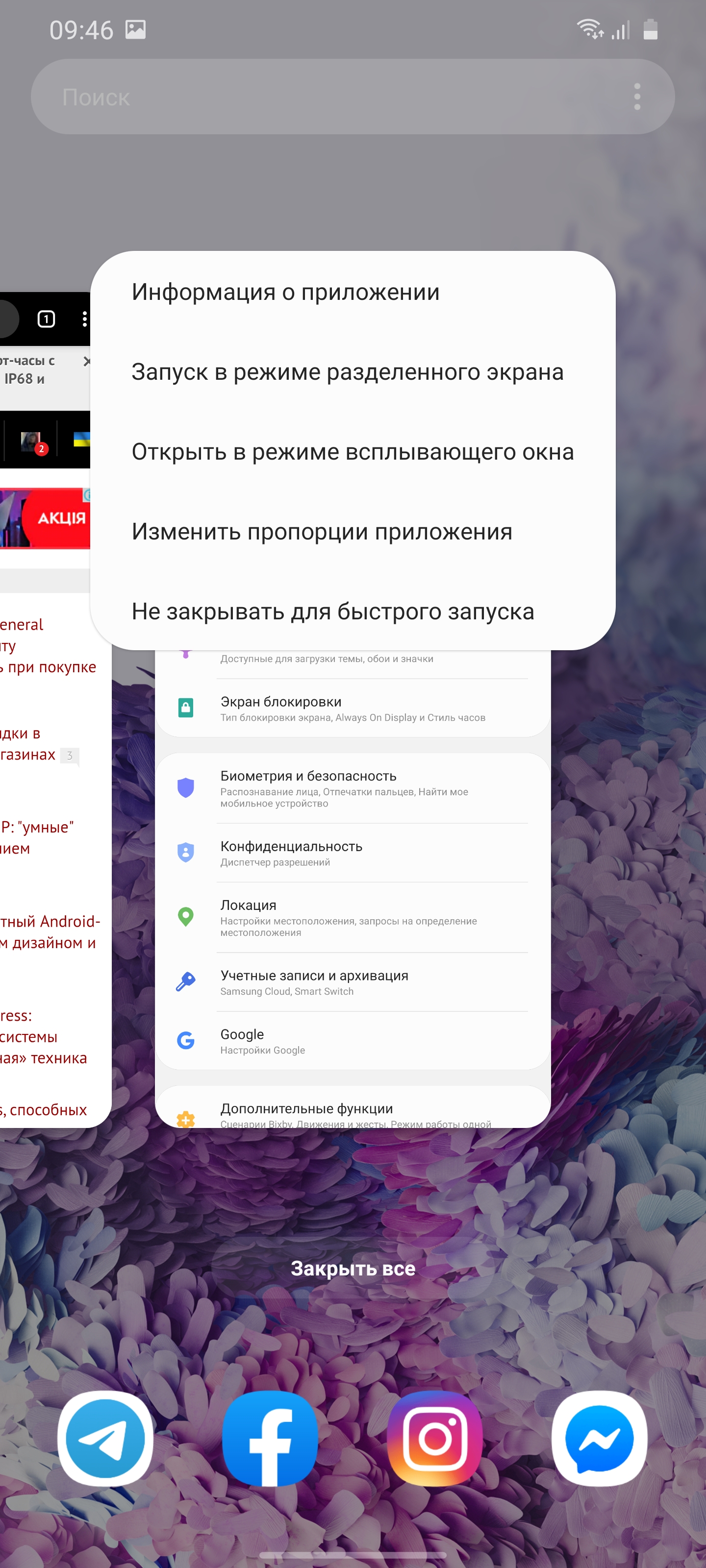The height and width of the screenshot is (1568, 706).
Task: Tap the Google G logo icon
Action: click(186, 1041)
